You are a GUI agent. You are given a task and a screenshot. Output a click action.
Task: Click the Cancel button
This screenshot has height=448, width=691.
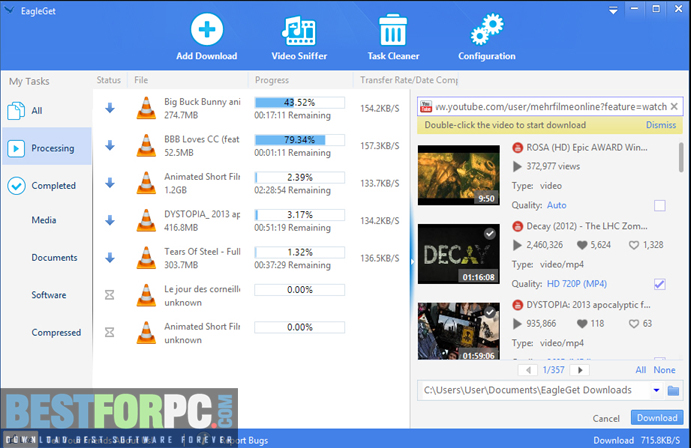tap(606, 418)
